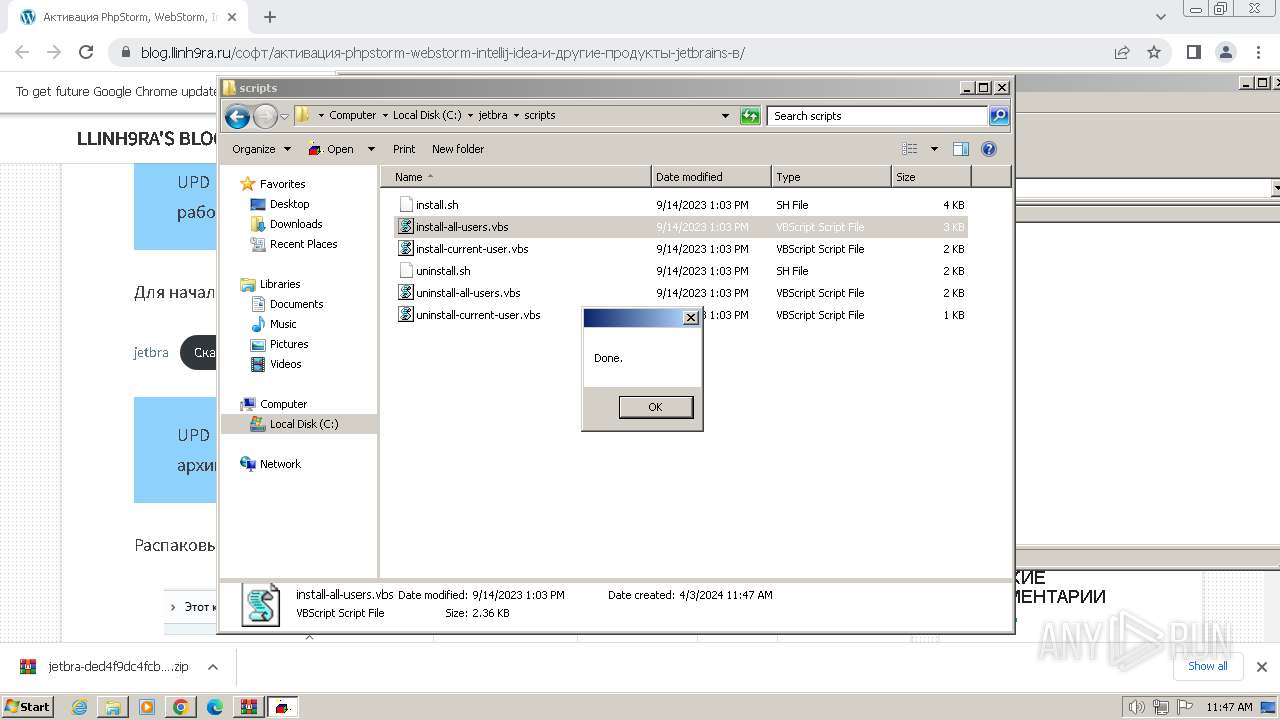Click the volume icon in system tray

[x=1137, y=707]
